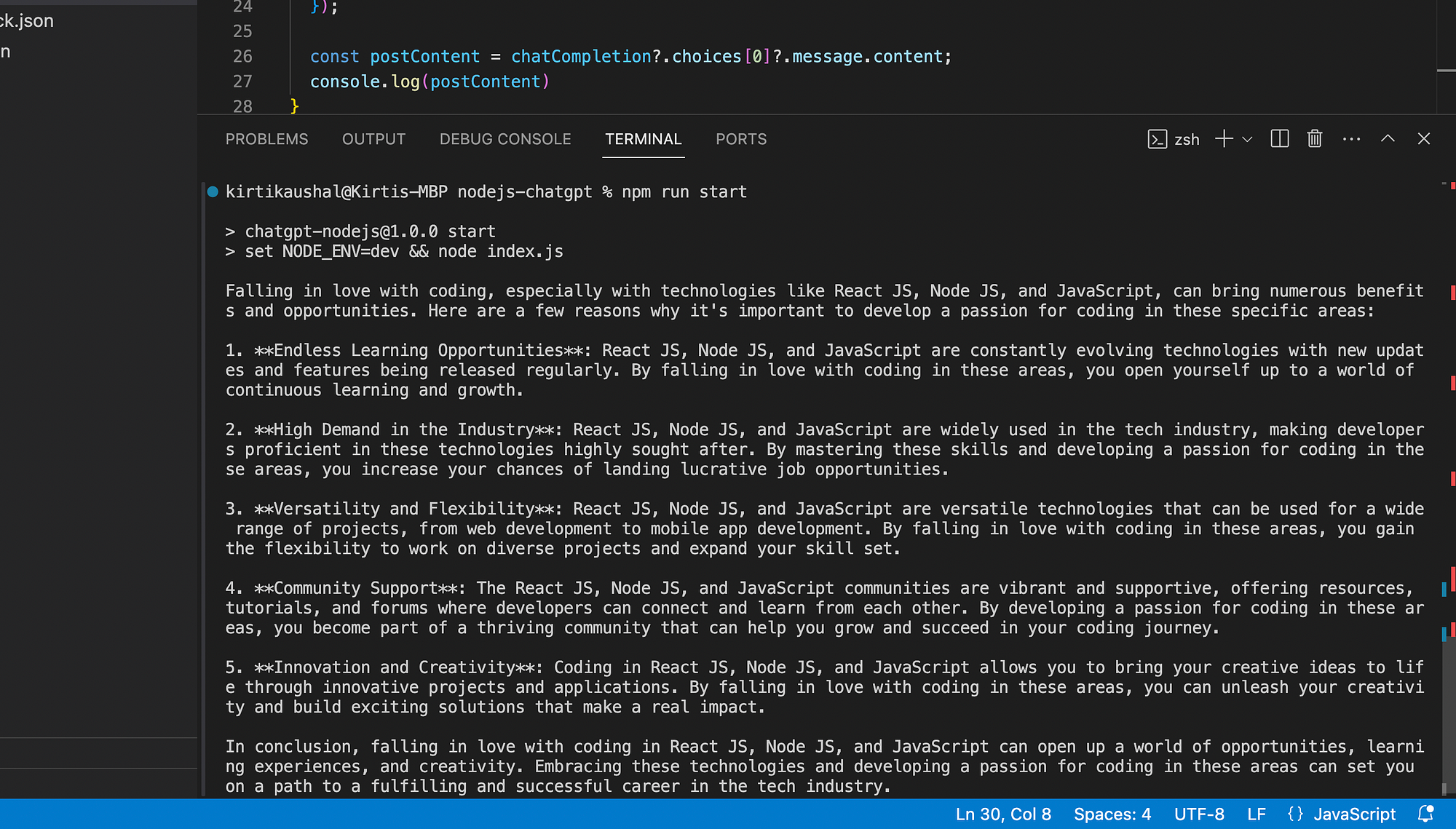
Task: Change indentation via Spaces: 4
Action: point(1112,814)
